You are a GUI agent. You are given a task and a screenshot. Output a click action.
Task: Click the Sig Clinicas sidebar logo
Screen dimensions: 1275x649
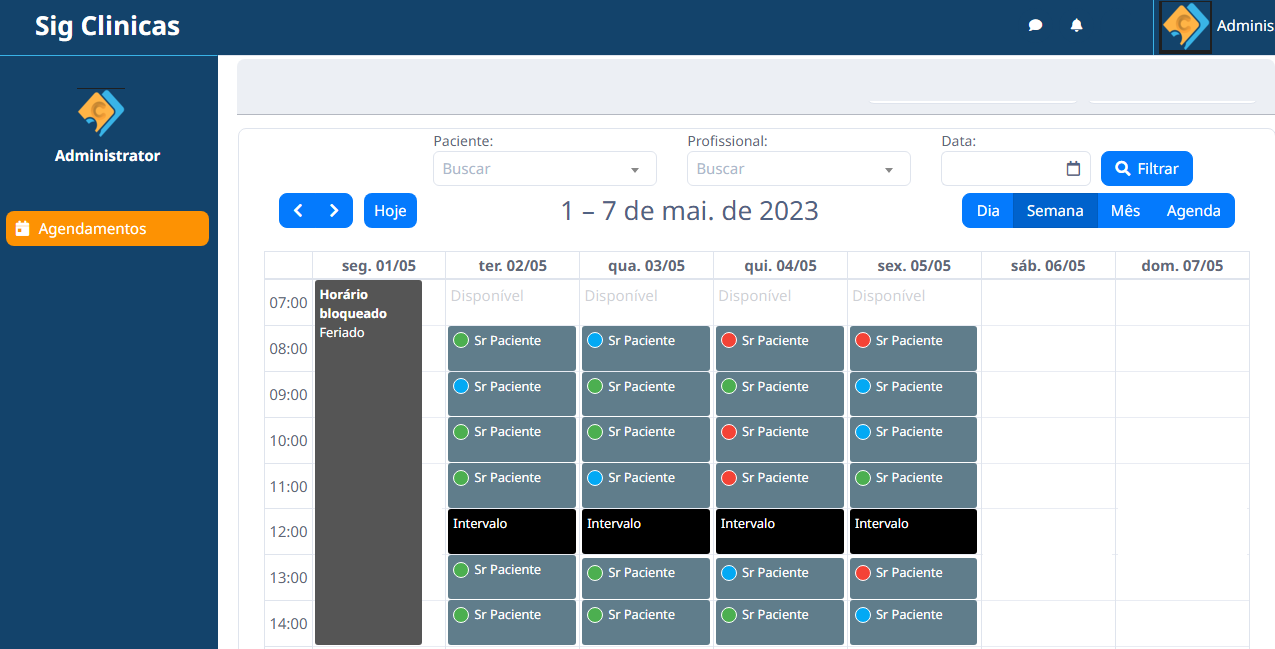pyautogui.click(x=101, y=111)
